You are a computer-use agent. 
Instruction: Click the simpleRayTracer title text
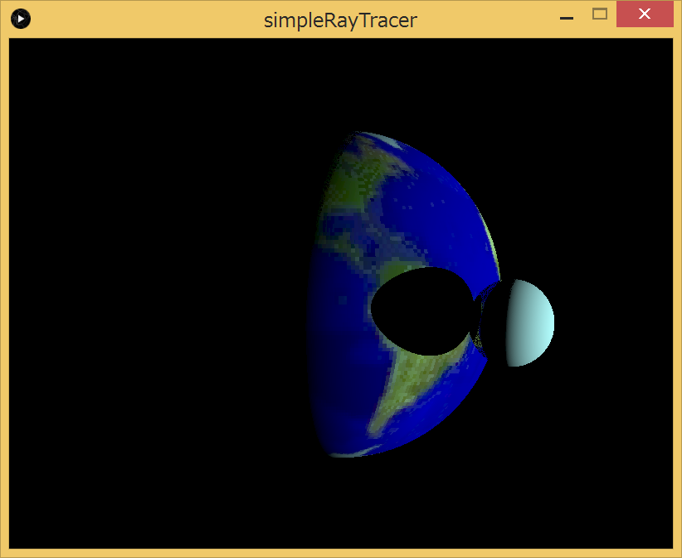tap(340, 19)
